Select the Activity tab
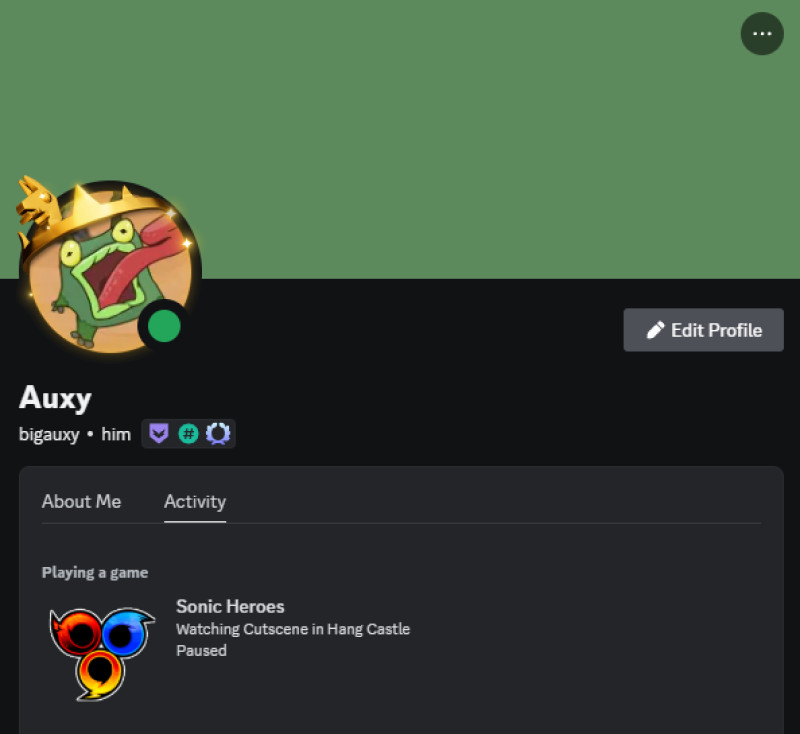The width and height of the screenshot is (800, 734). point(195,502)
